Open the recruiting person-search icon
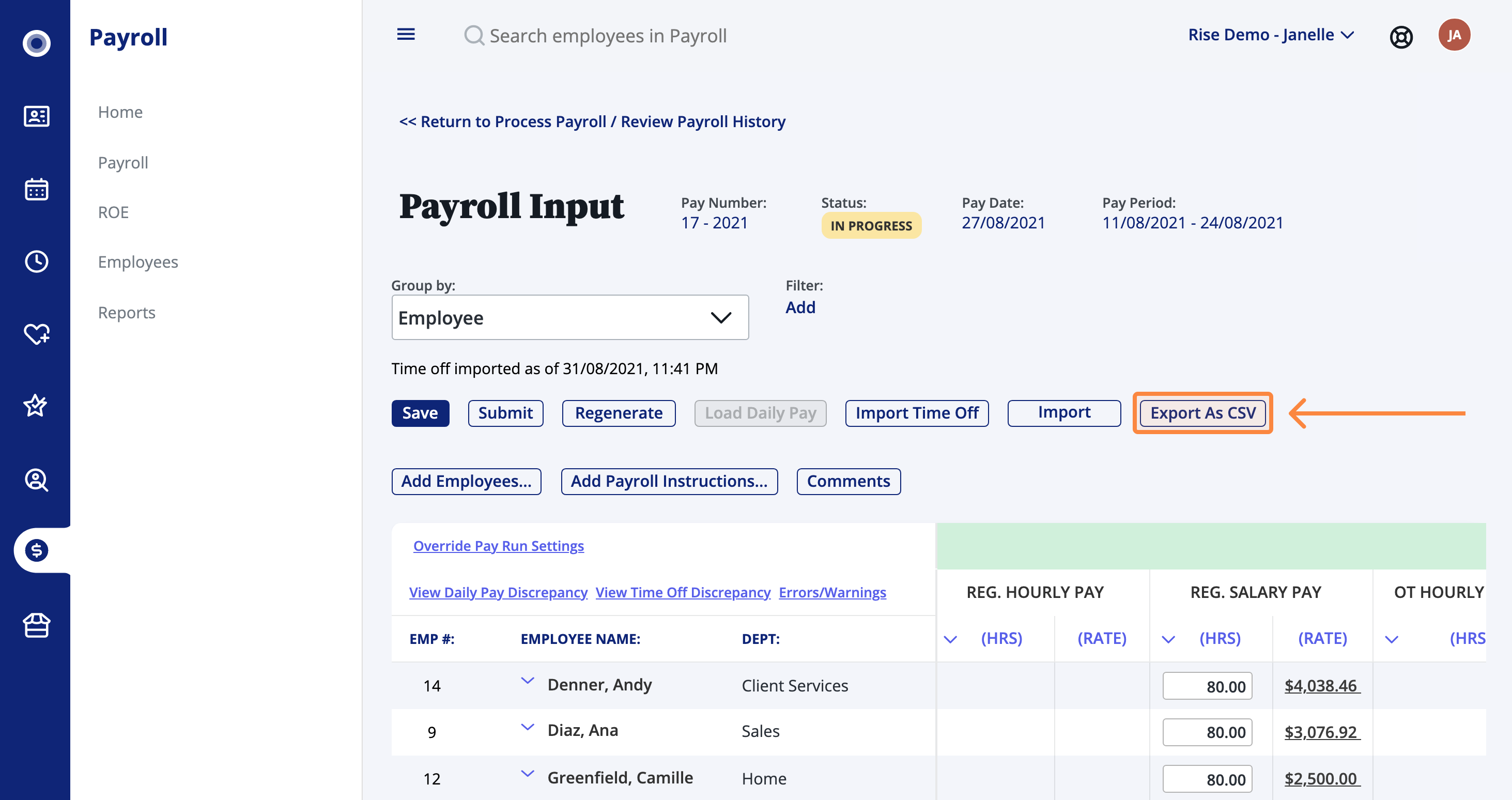Image resolution: width=1512 pixels, height=800 pixels. [x=36, y=480]
